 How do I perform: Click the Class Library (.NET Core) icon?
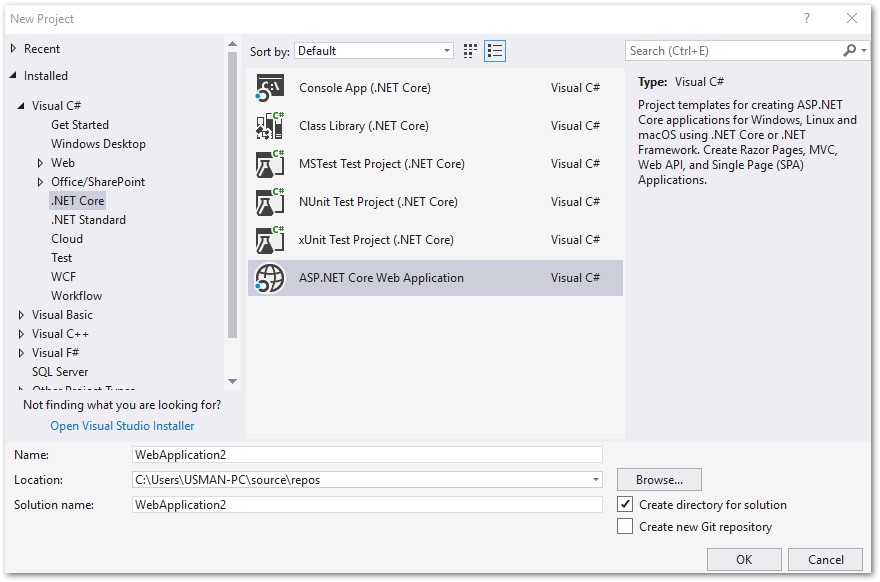click(266, 125)
